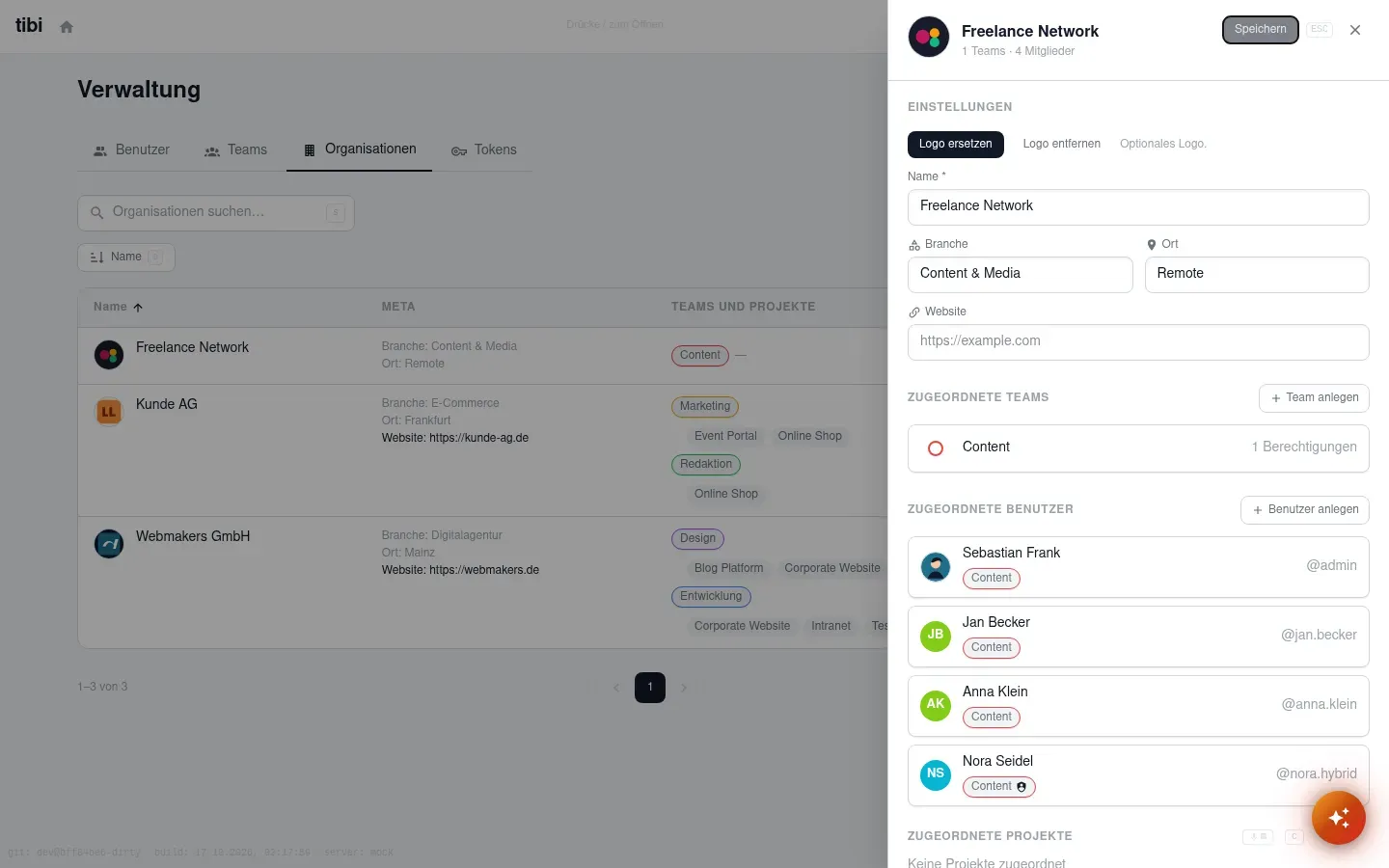1389x868 pixels.
Task: Select page 1 in pagination
Action: (x=650, y=688)
